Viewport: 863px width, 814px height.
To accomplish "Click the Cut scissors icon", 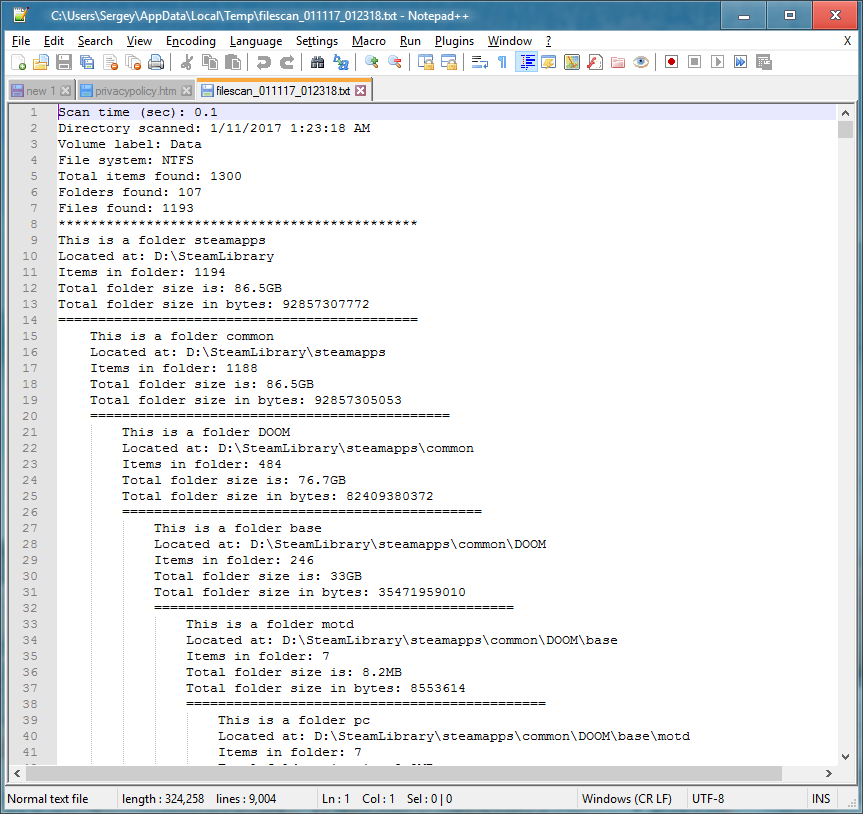I will (x=187, y=62).
